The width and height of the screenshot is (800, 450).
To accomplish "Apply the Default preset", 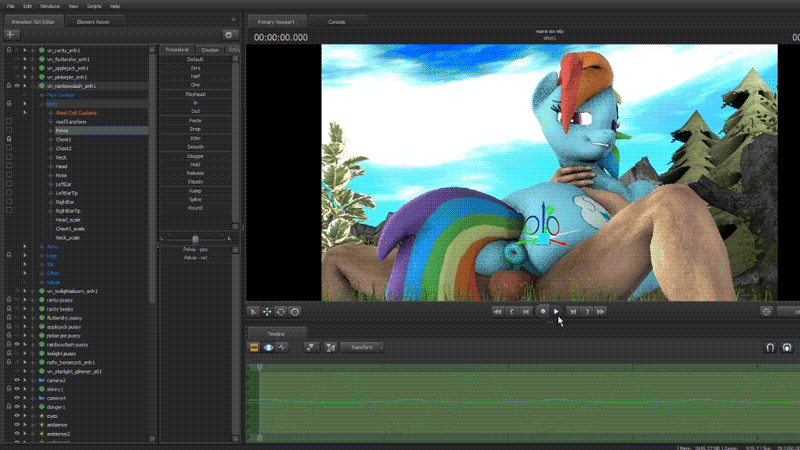I will [x=195, y=59].
